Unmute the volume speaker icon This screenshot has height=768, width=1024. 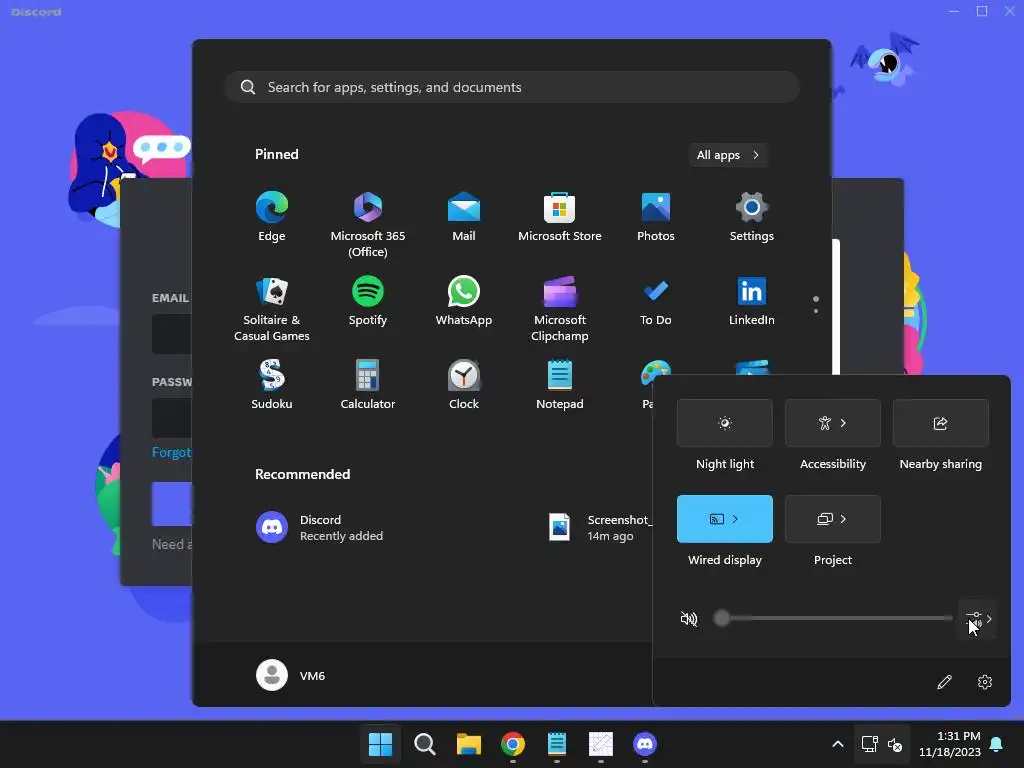[x=689, y=618]
